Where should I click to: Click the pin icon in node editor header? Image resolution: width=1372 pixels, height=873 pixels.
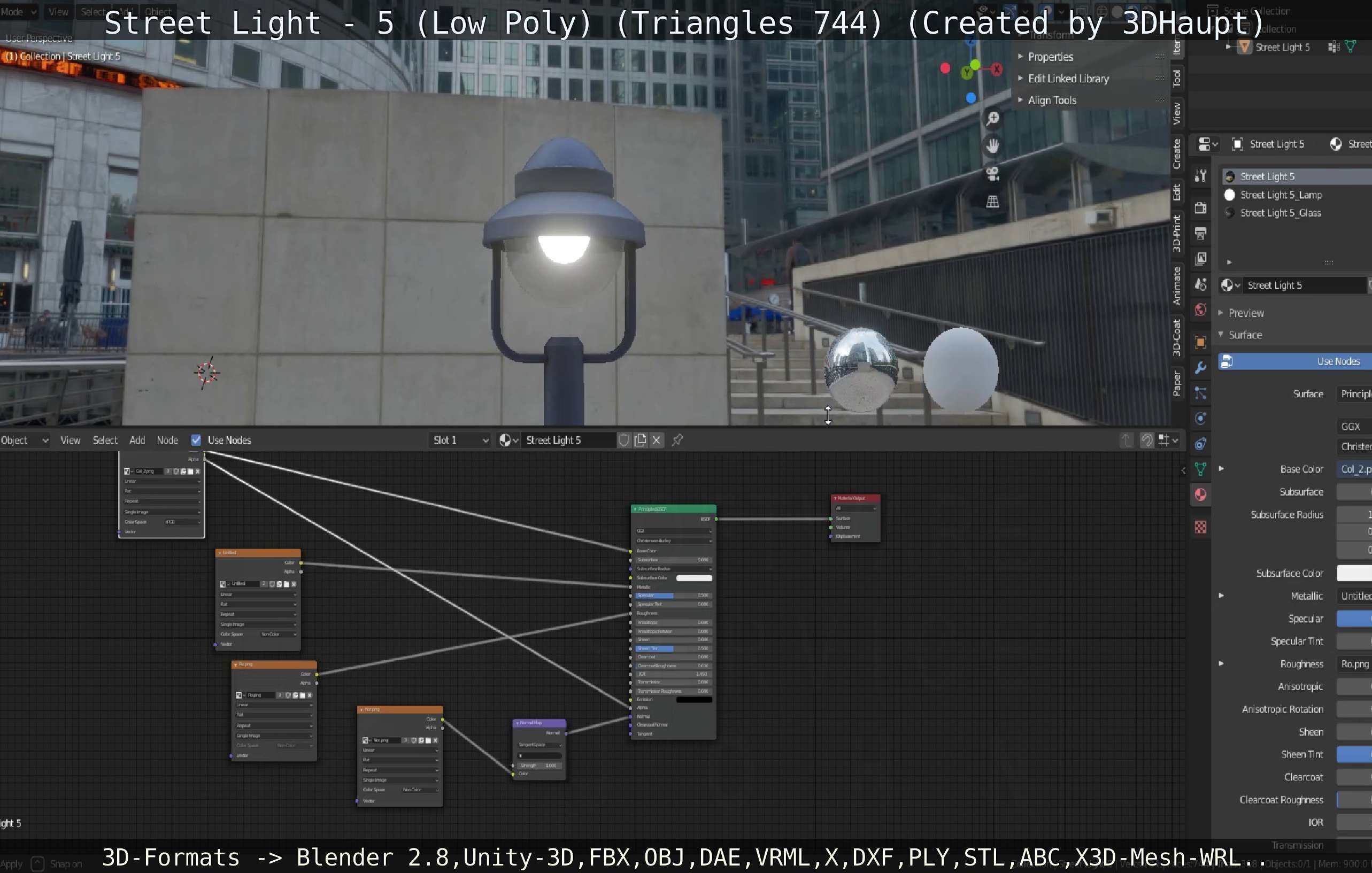(677, 440)
